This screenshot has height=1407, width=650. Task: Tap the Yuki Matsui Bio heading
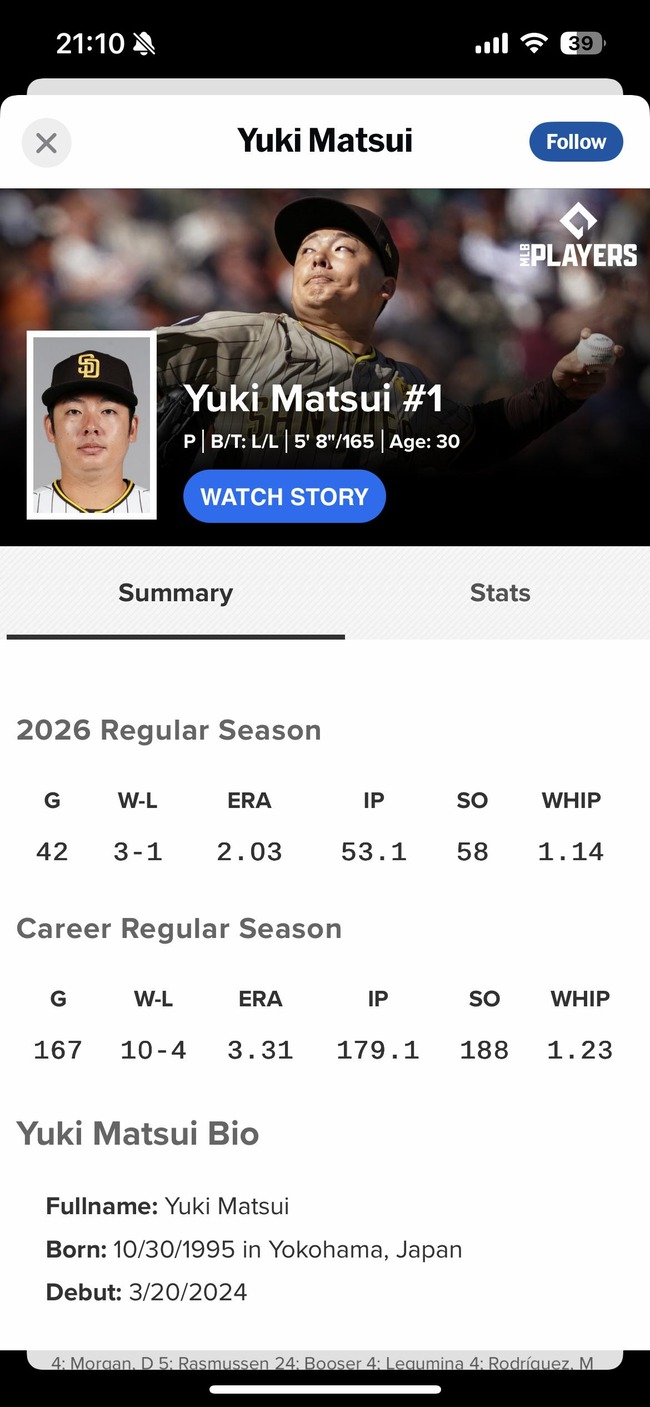[138, 1133]
